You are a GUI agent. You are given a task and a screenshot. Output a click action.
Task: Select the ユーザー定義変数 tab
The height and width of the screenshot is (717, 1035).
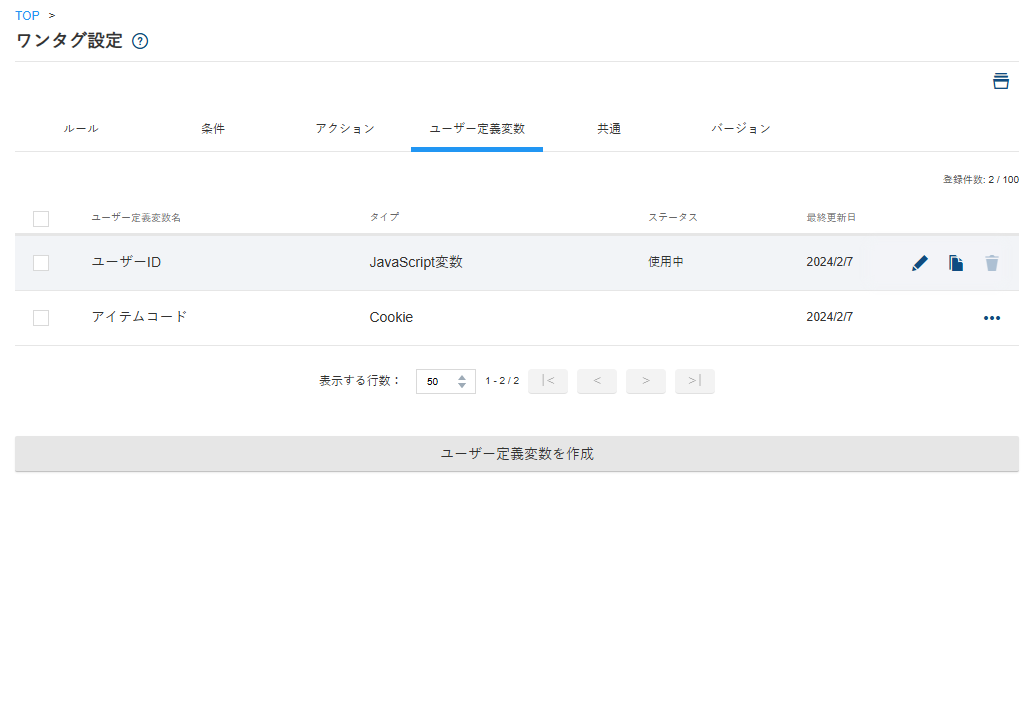coord(477,129)
